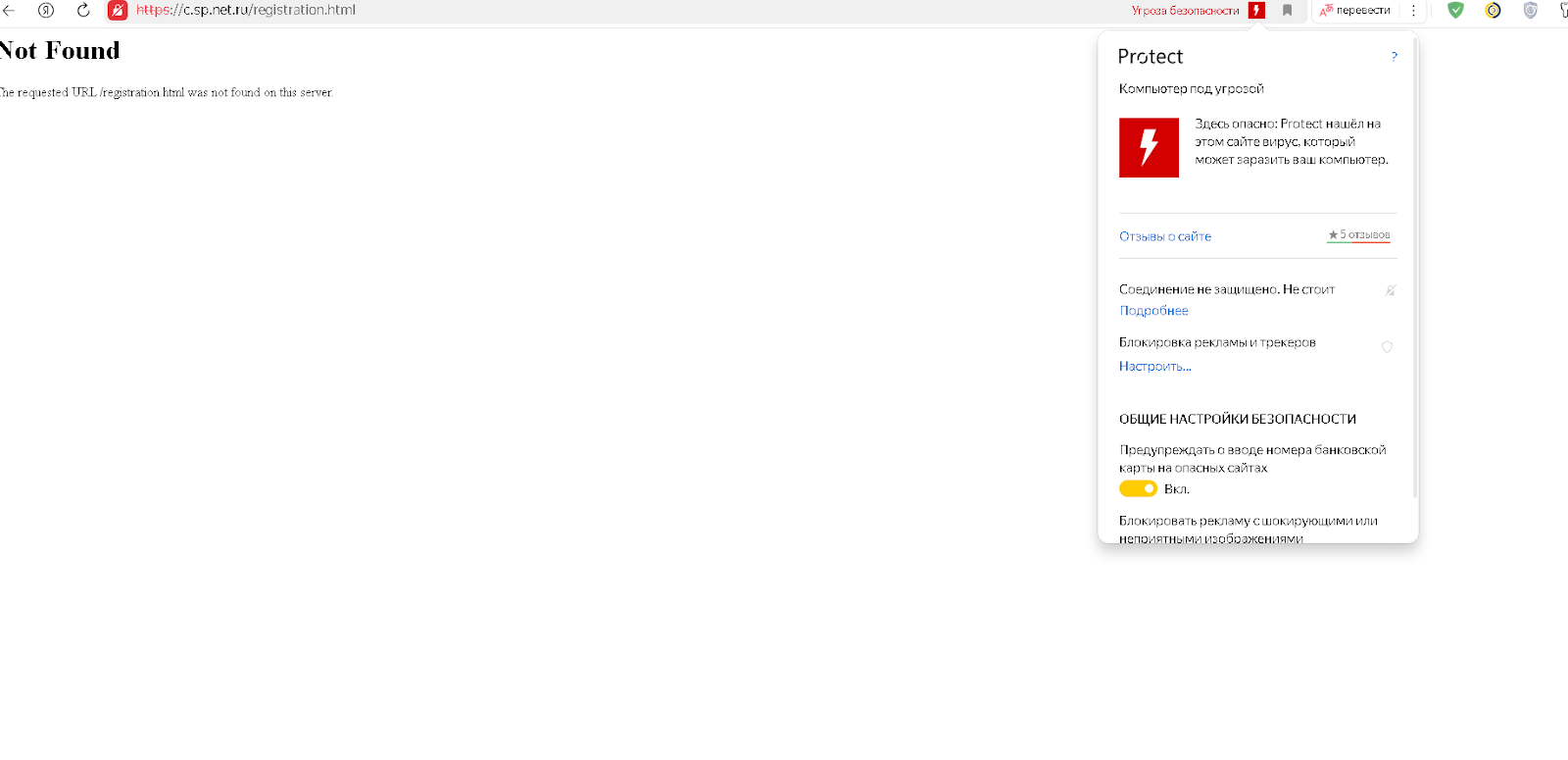Click 'Блокировка рекламы и трекеров' text

(x=1217, y=342)
